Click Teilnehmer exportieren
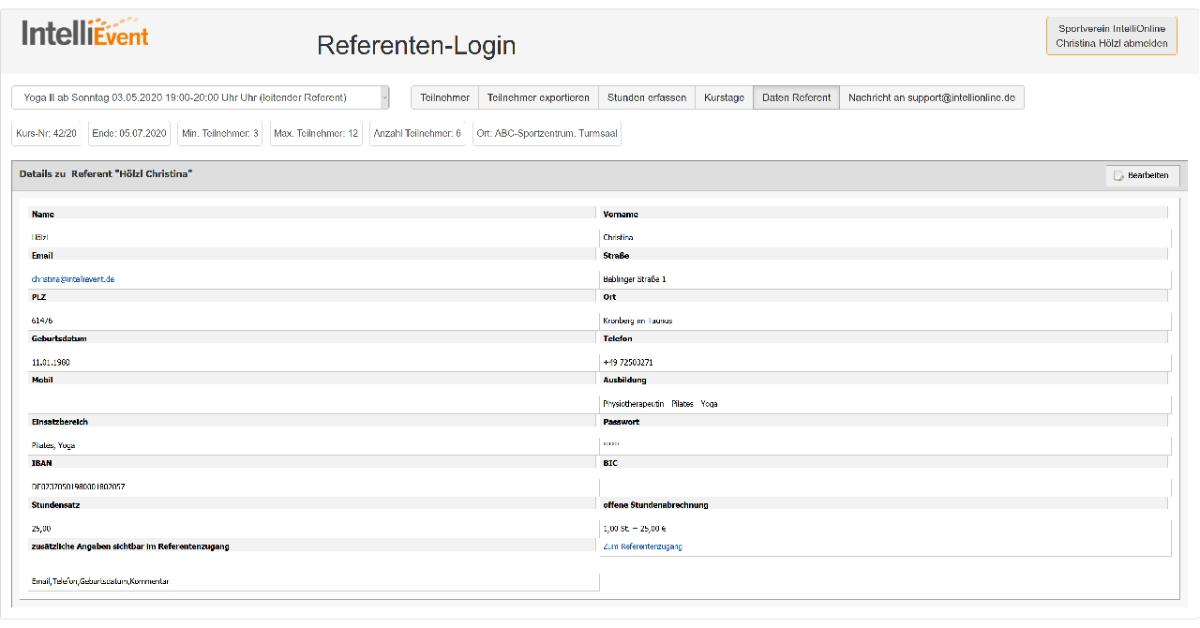 pos(540,97)
